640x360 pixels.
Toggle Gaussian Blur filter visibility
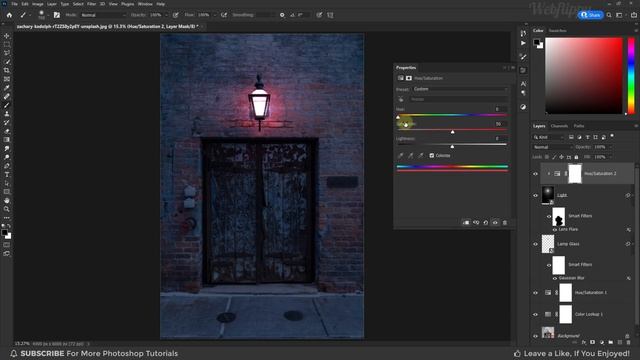coord(555,278)
